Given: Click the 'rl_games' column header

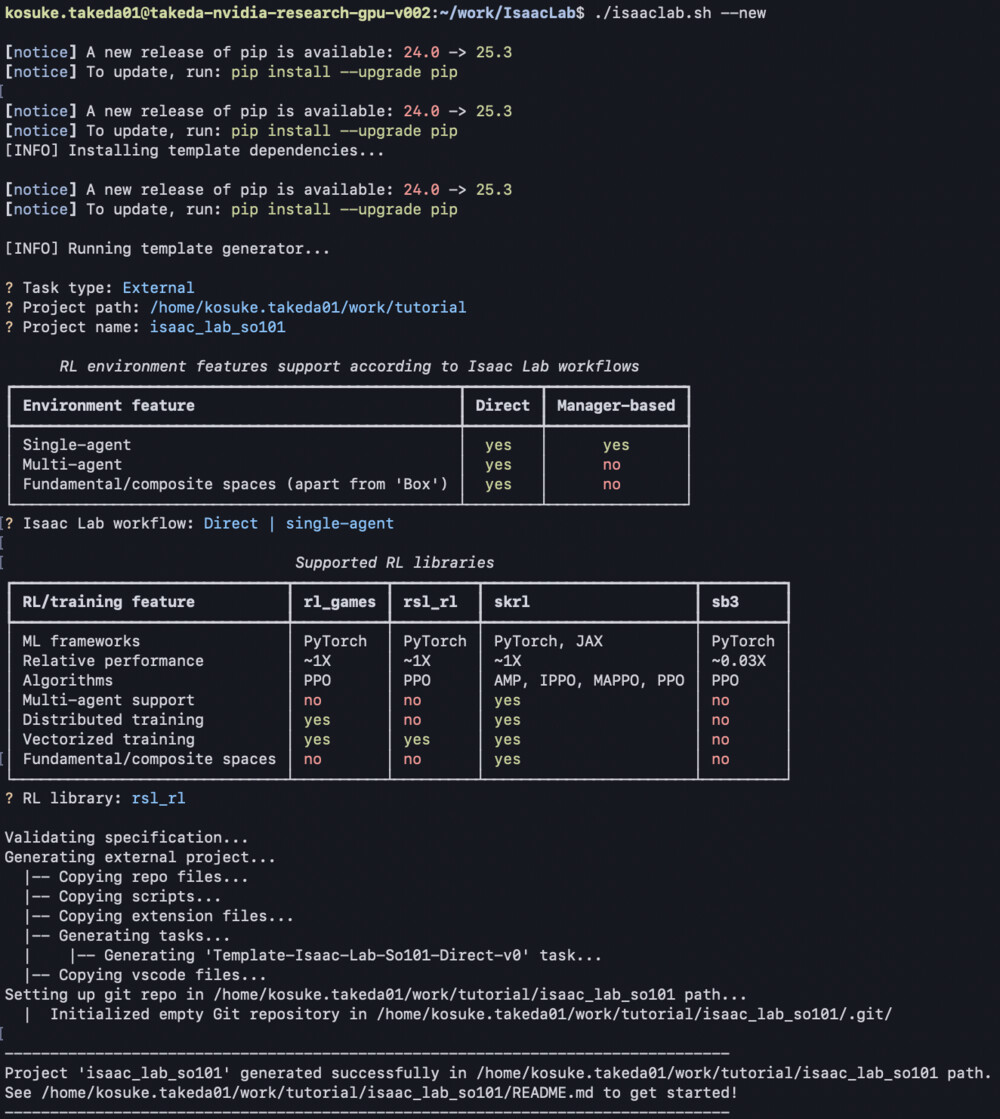Looking at the screenshot, I should (x=339, y=602).
